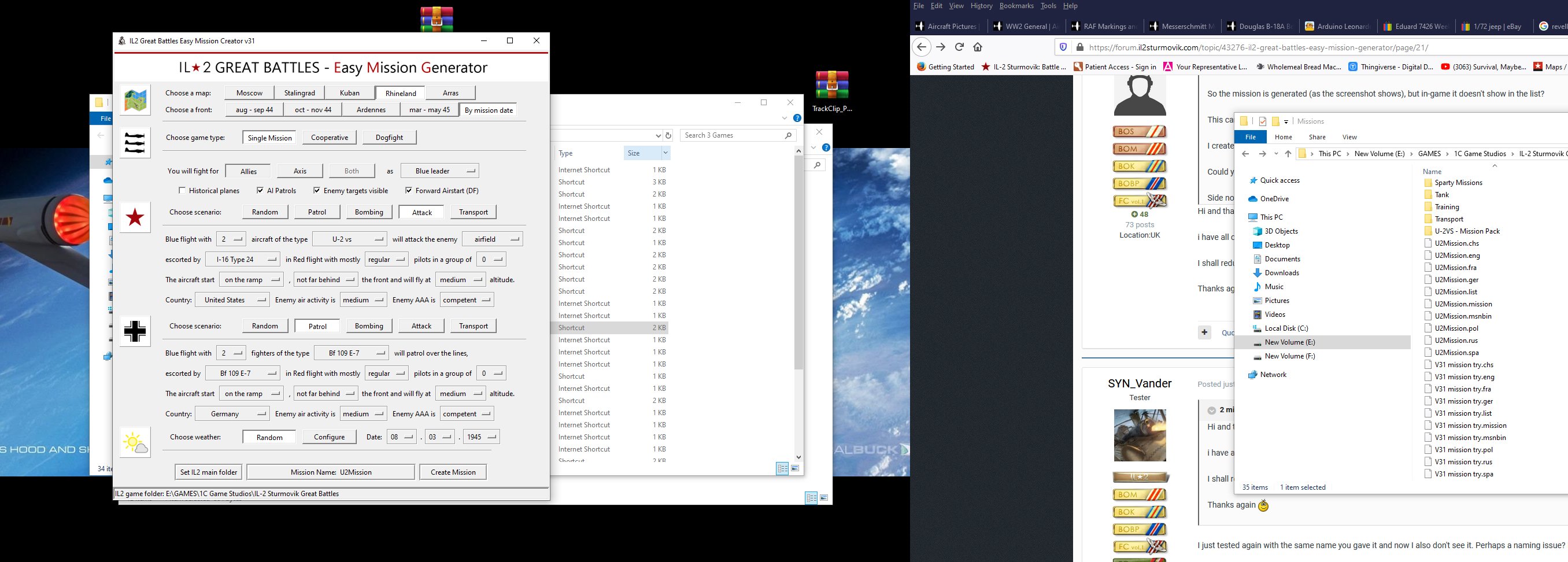Click the aircraft formation game type icon

(135, 143)
